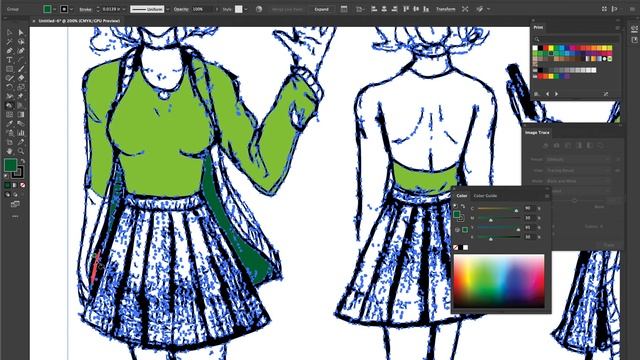The width and height of the screenshot is (640, 360).
Task: Open the Opacity panel link in control bar
Action: 181,9
